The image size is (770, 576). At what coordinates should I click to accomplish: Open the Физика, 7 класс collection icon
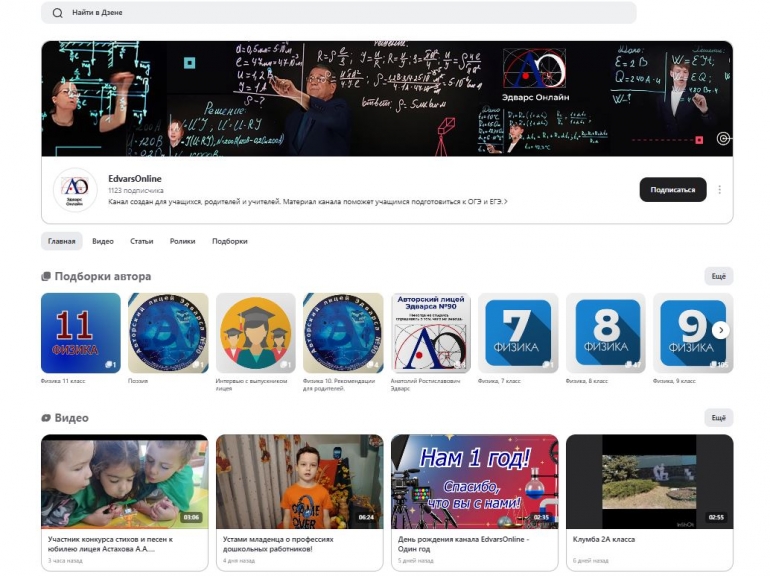518,333
